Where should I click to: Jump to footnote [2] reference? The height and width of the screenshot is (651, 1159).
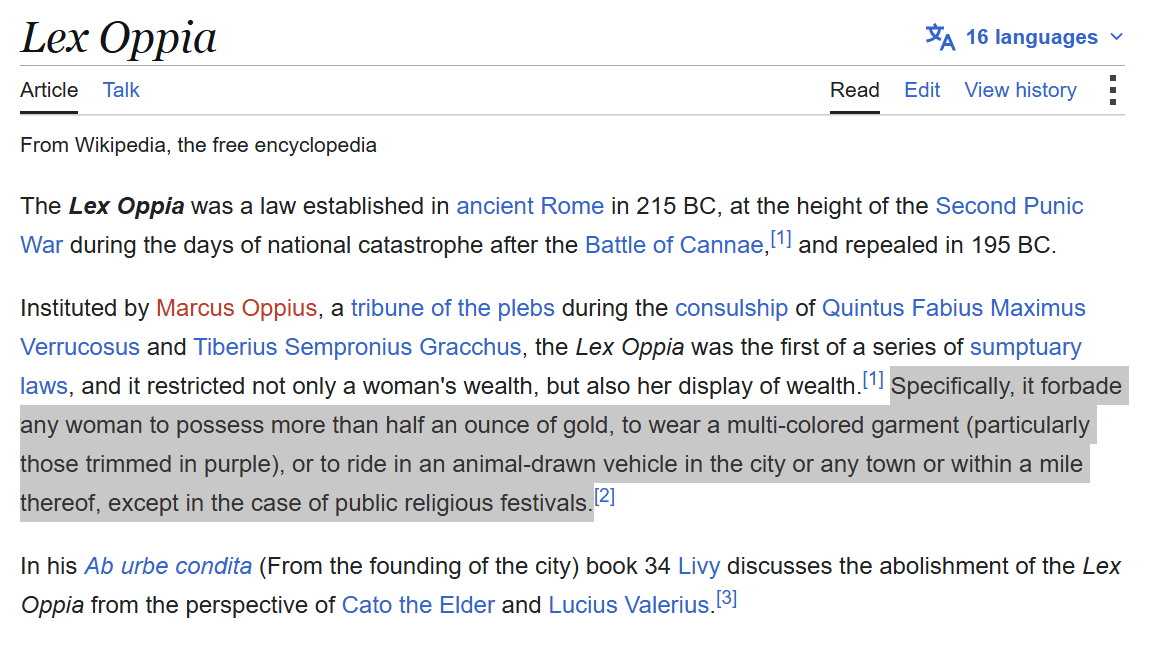click(605, 496)
